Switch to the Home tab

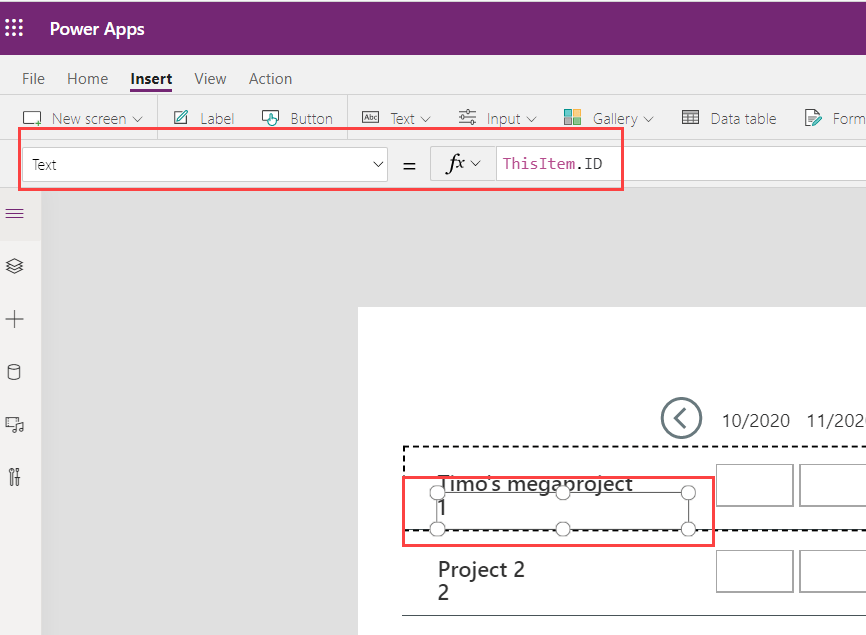pyautogui.click(x=87, y=78)
